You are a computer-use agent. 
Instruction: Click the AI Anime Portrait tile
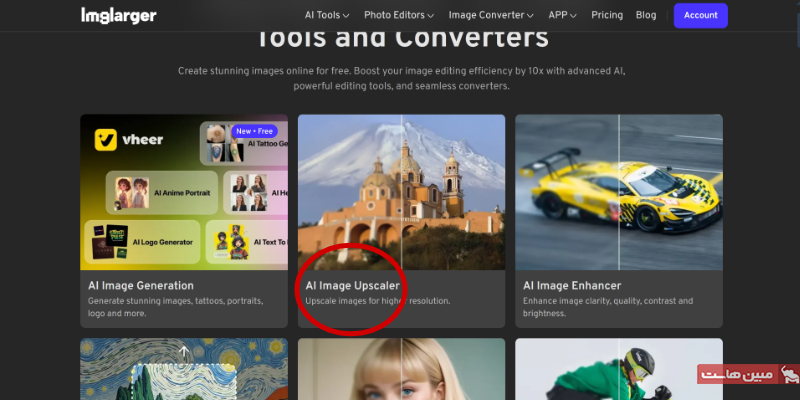(x=161, y=193)
